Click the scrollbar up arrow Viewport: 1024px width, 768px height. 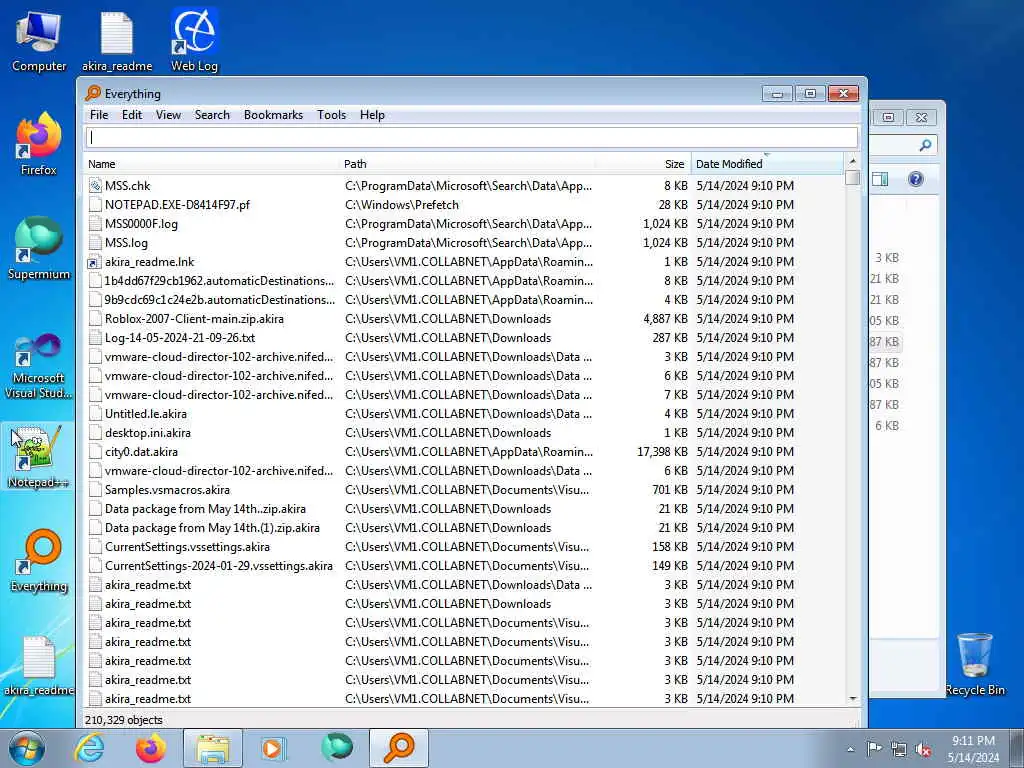pyautogui.click(x=852, y=161)
